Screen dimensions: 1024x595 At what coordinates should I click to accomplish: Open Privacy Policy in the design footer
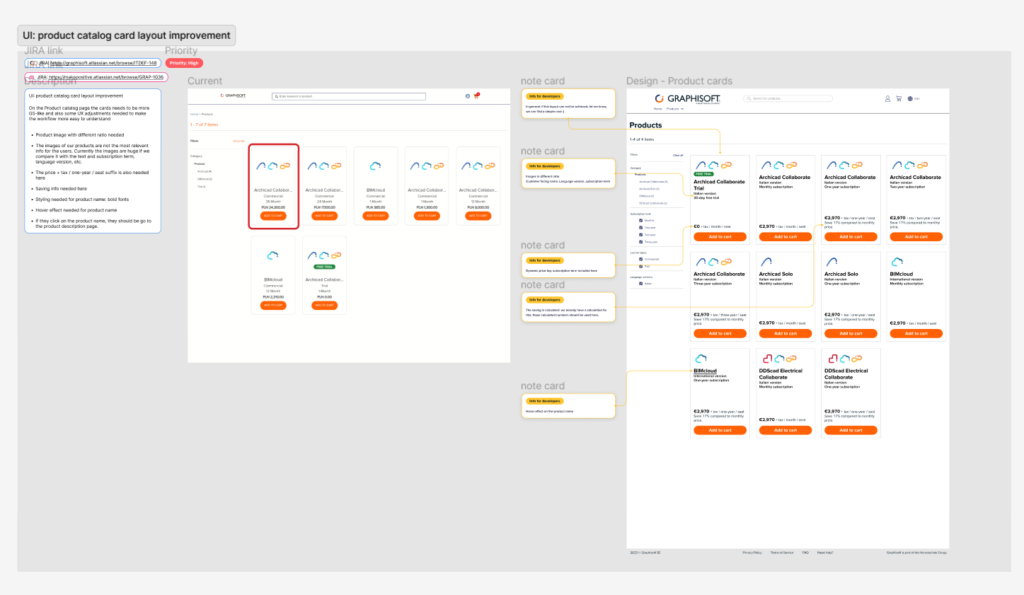tap(752, 552)
